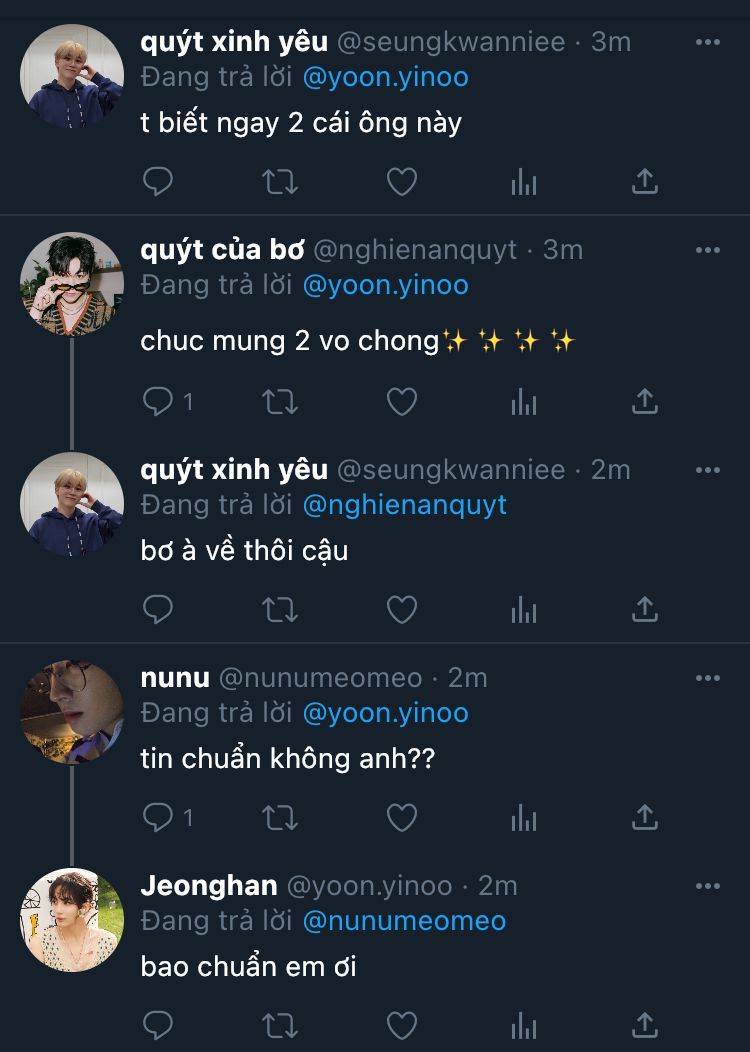Like the 'bơ à về thôi cậu' tweet
This screenshot has height=1052, width=750.
[402, 608]
